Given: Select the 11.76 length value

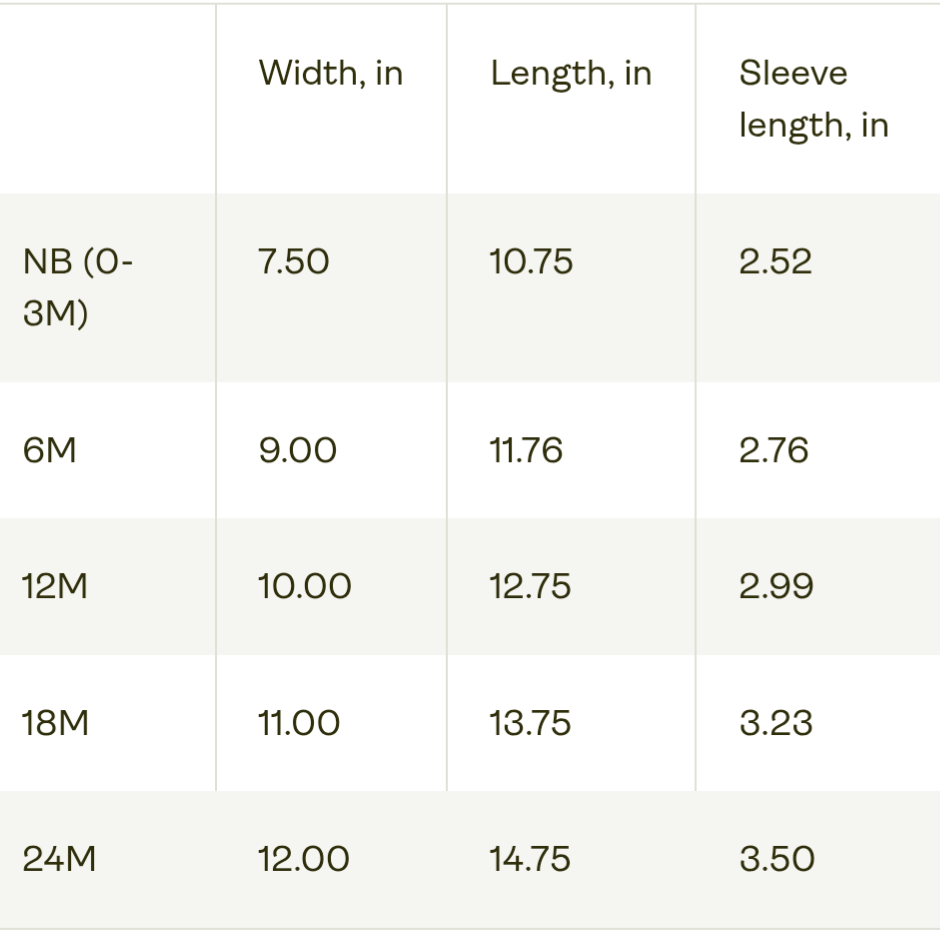Looking at the screenshot, I should coord(526,450).
